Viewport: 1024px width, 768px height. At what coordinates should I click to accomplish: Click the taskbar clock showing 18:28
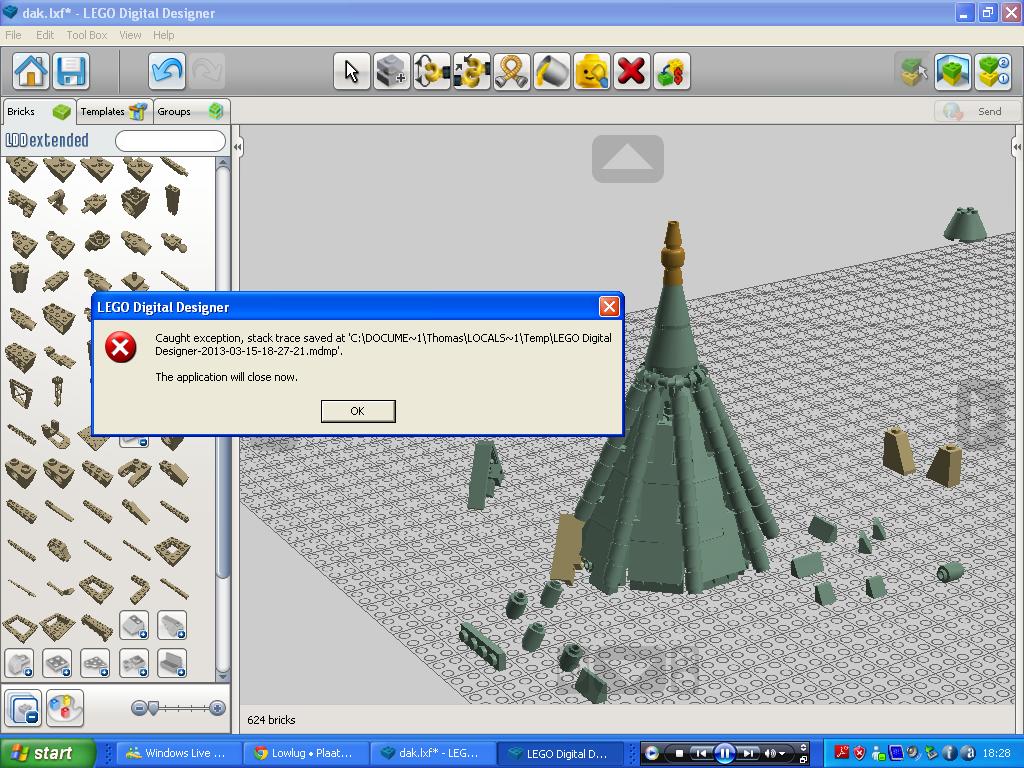(x=996, y=753)
